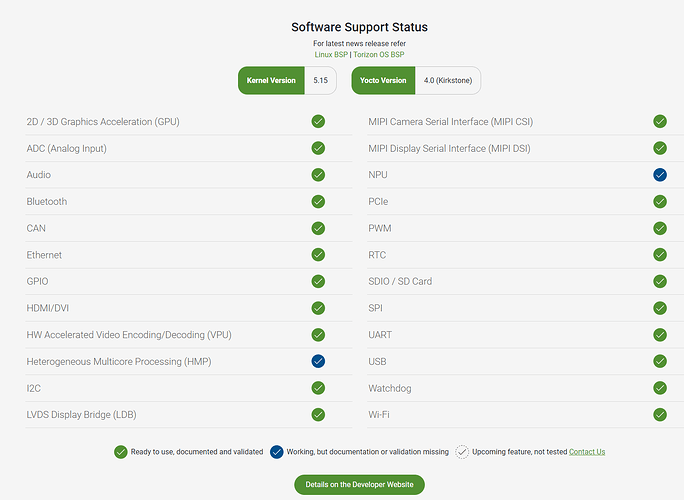This screenshot has width=684, height=500.
Task: Follow the Contact Us link
Action: [x=587, y=452]
